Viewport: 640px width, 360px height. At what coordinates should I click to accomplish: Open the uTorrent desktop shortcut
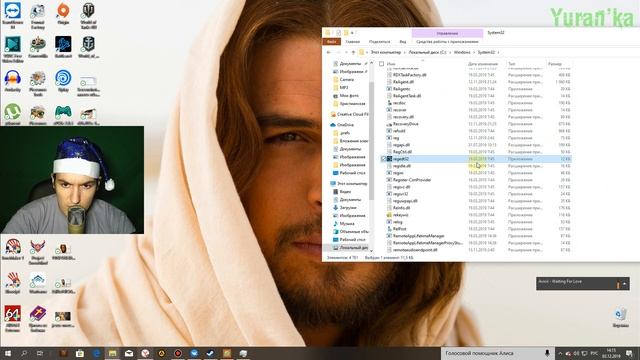tap(13, 113)
